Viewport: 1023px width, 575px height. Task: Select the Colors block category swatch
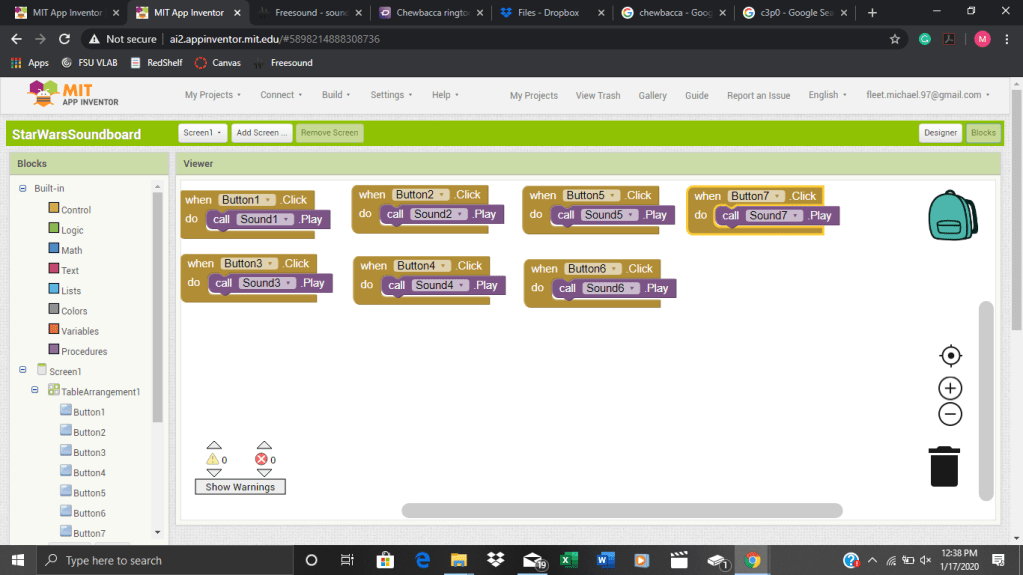tap(54, 310)
